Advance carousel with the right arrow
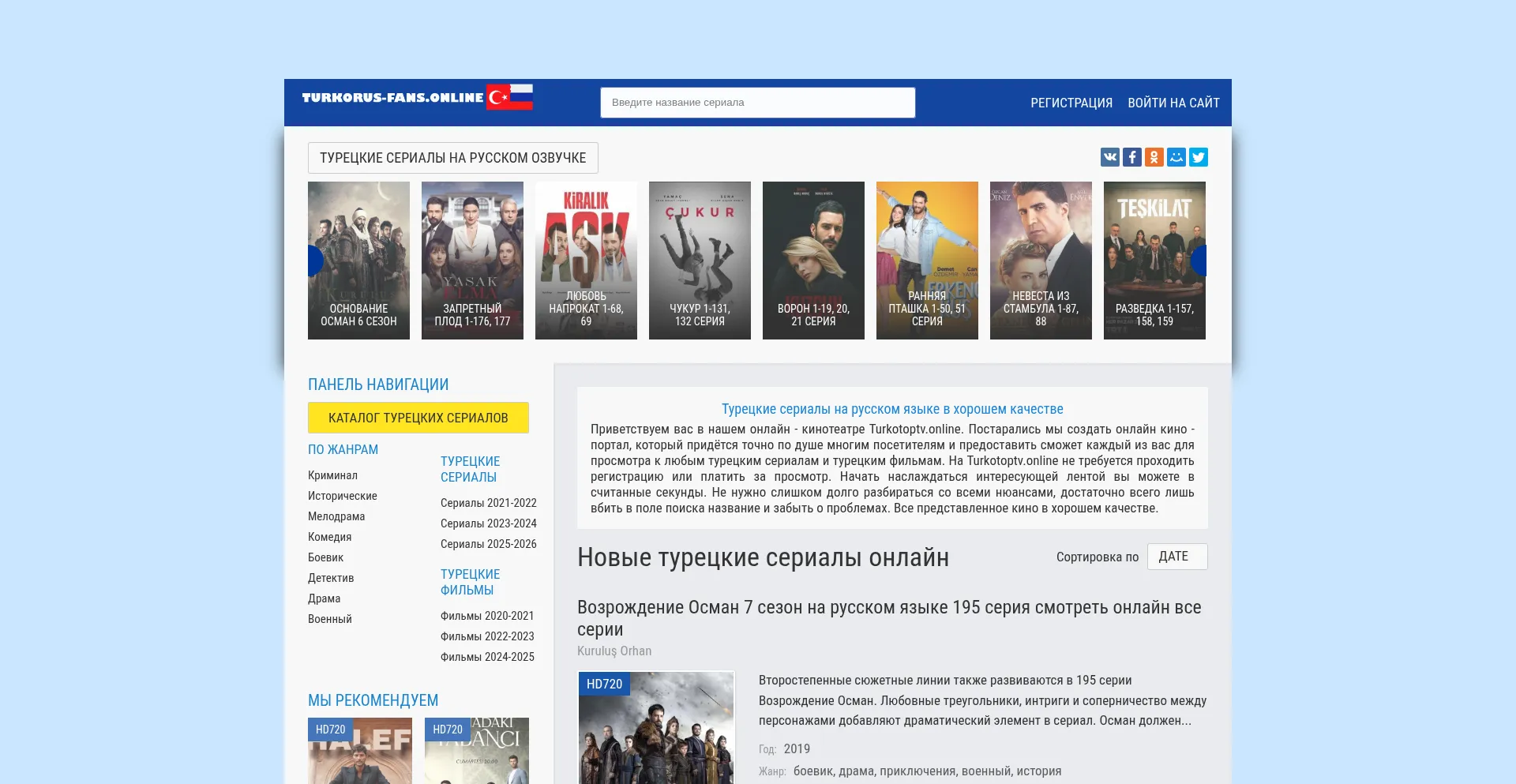1516x784 pixels. pos(1199,261)
